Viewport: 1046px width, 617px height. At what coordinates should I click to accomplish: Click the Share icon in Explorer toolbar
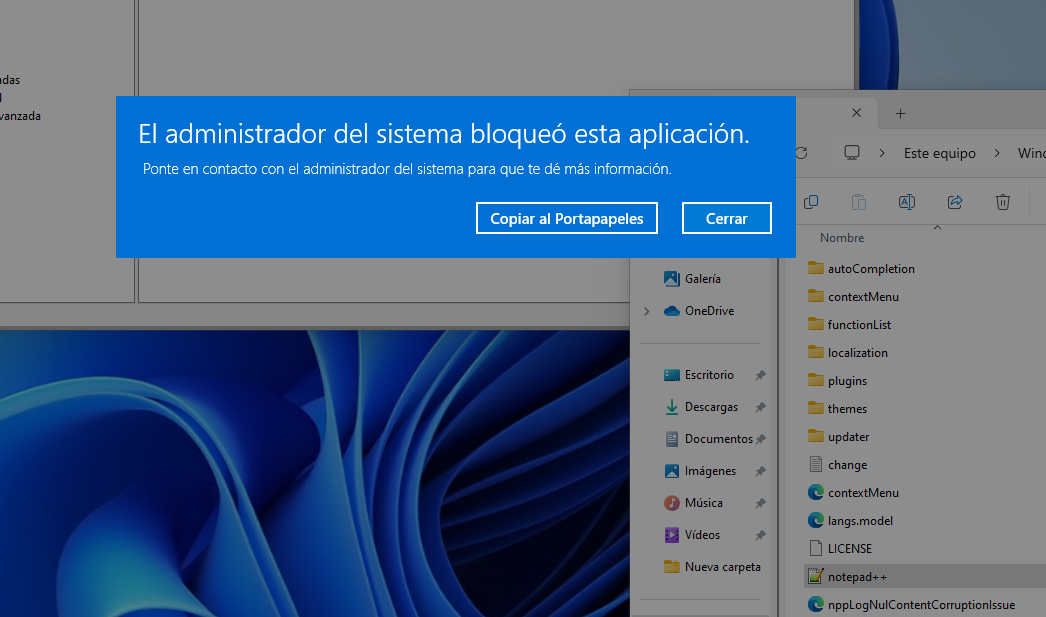[955, 202]
